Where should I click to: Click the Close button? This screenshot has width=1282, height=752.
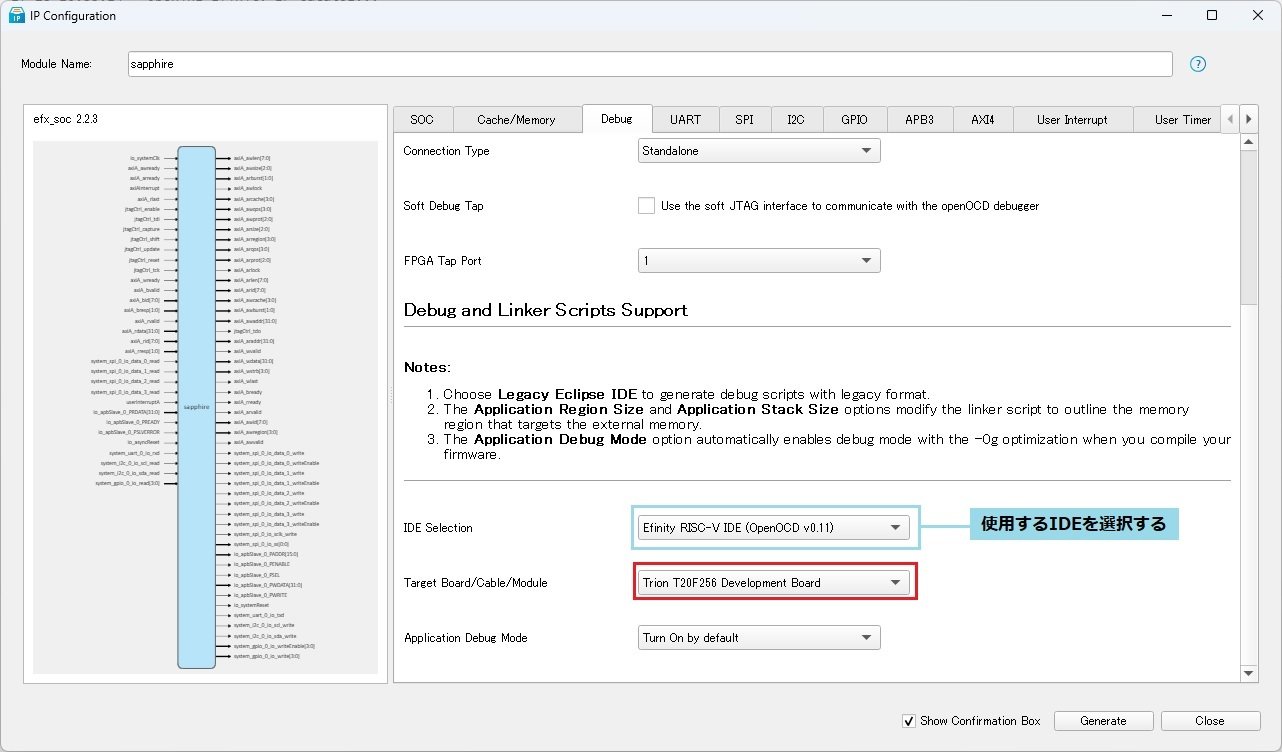[x=1209, y=721]
